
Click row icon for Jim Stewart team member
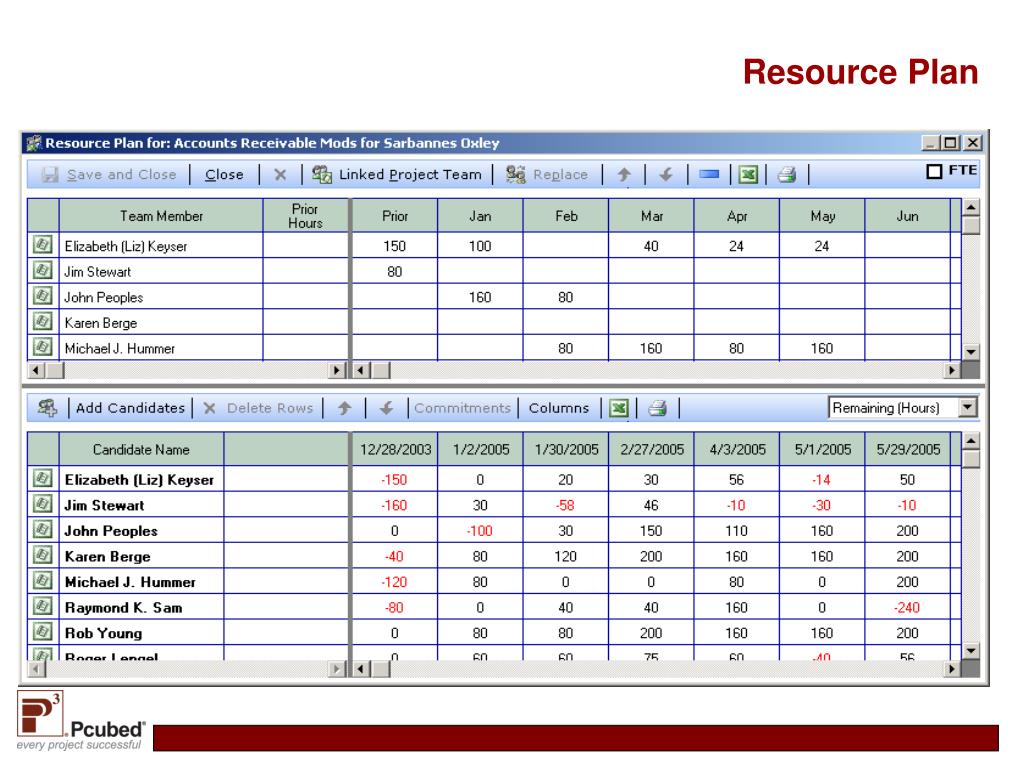tap(42, 270)
